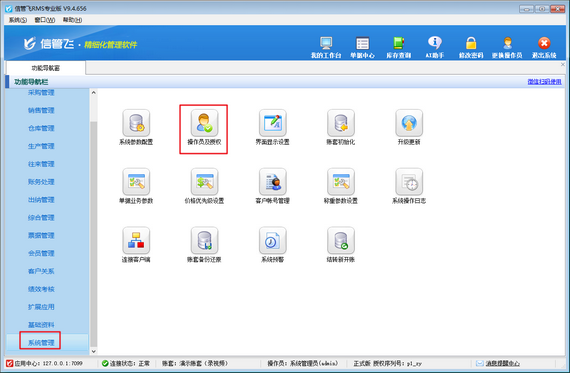Open 操作员及授权 icon
Image resolution: width=570 pixels, height=373 pixels.
click(204, 123)
